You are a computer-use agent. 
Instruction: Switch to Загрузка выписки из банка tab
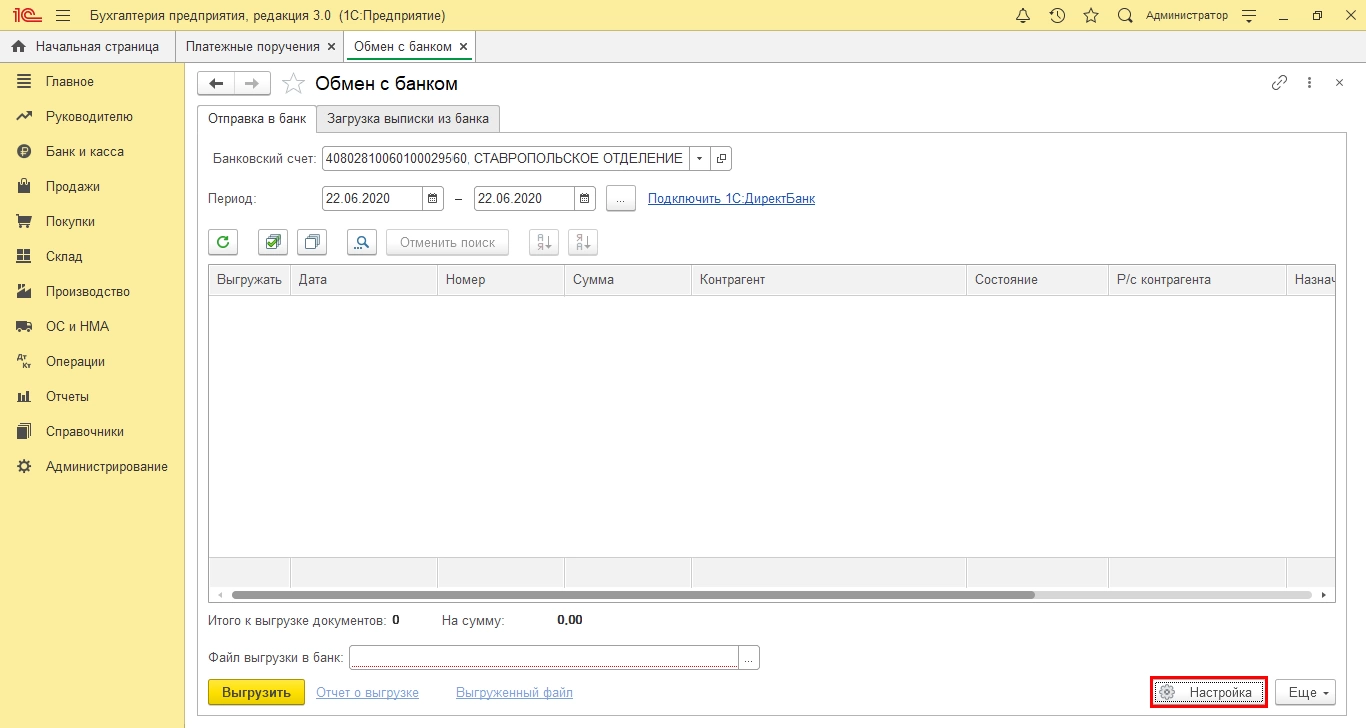coord(408,118)
